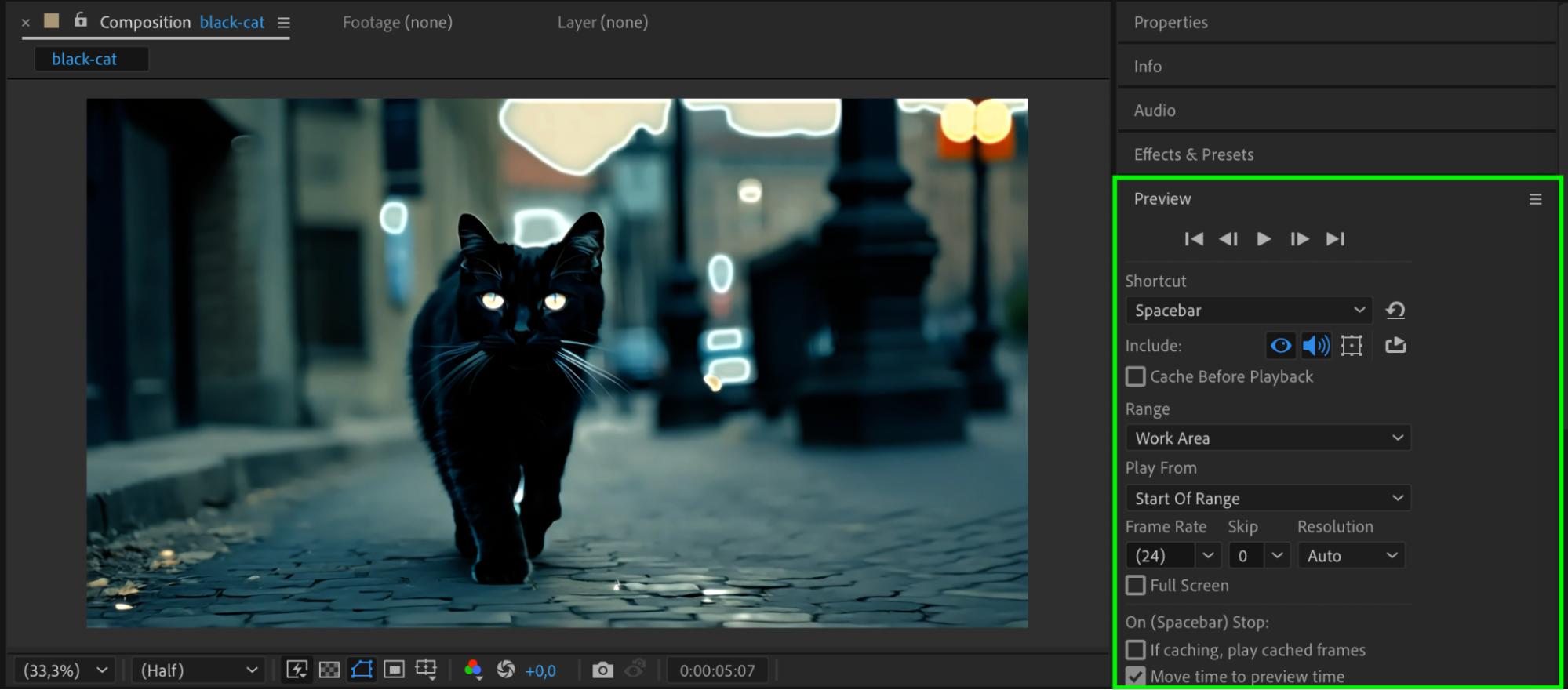Play the preview with the Play button
The image size is (1568, 690).
(x=1264, y=239)
